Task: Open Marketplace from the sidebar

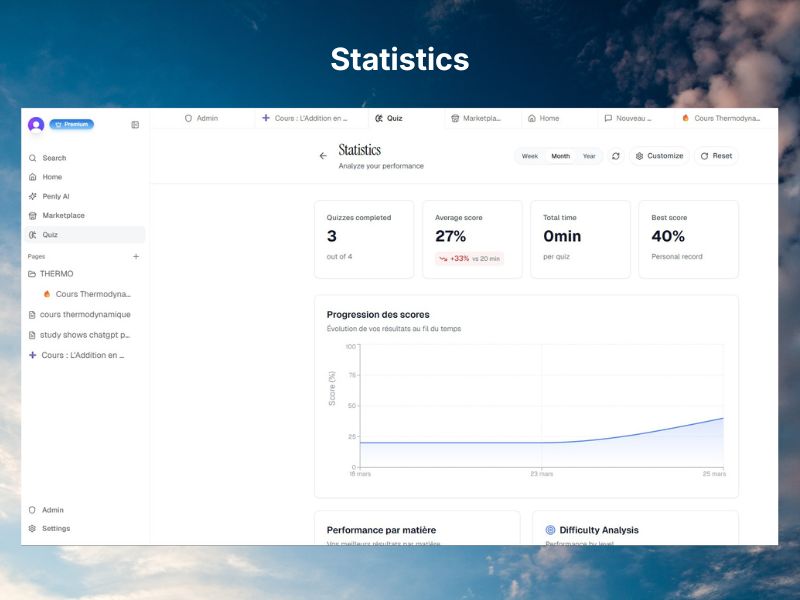Action: click(63, 215)
